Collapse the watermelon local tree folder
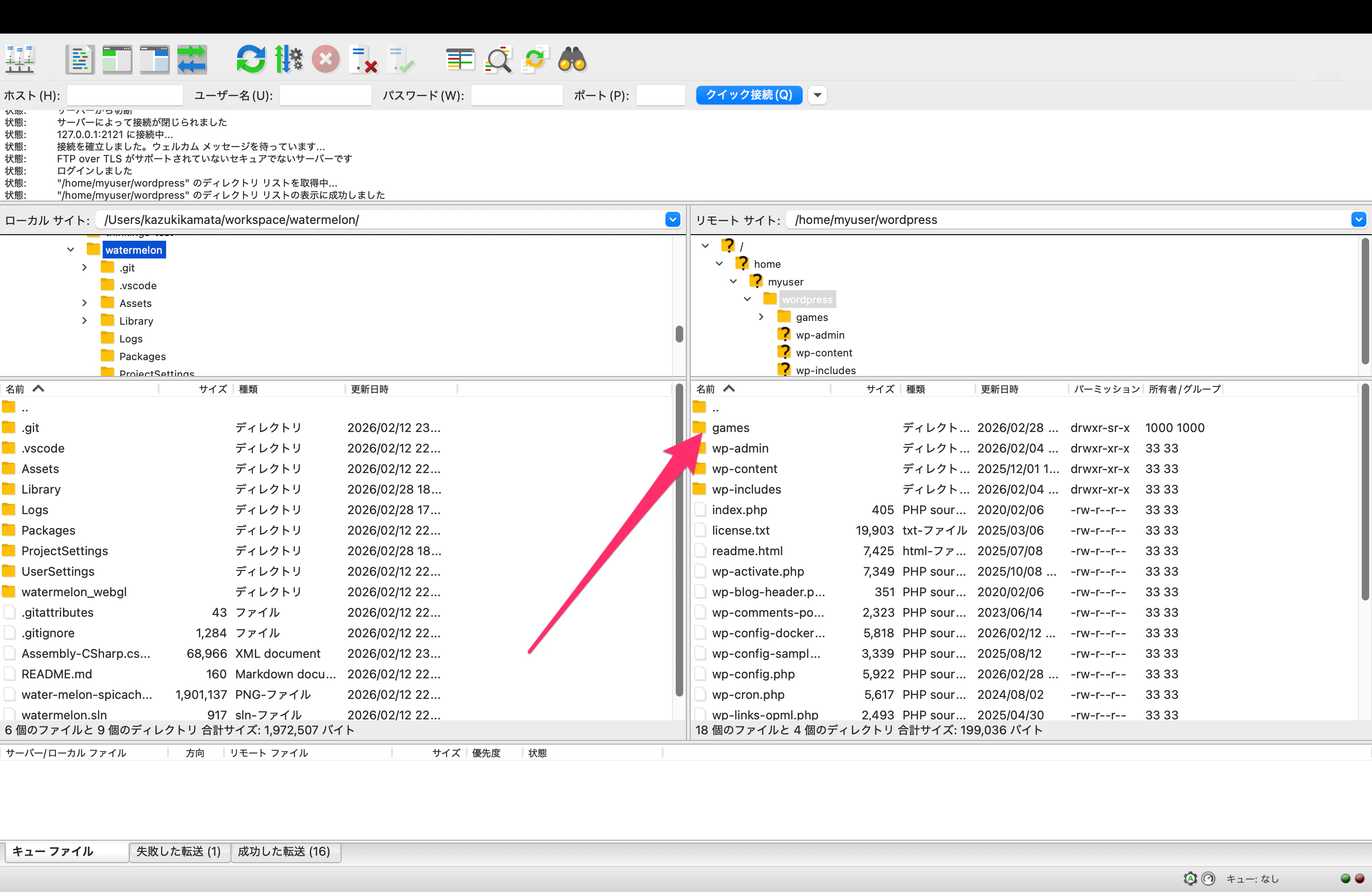This screenshot has height=892, width=1372. [x=70, y=250]
